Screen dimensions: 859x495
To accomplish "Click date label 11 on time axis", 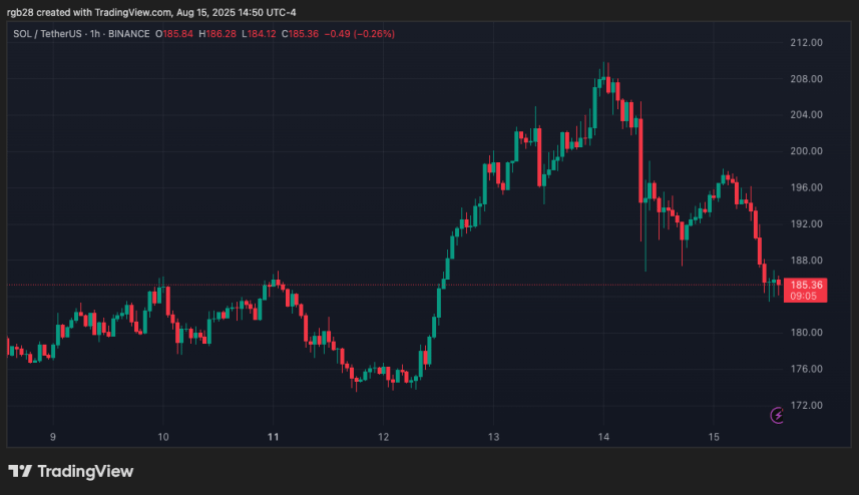I will pyautogui.click(x=273, y=436).
